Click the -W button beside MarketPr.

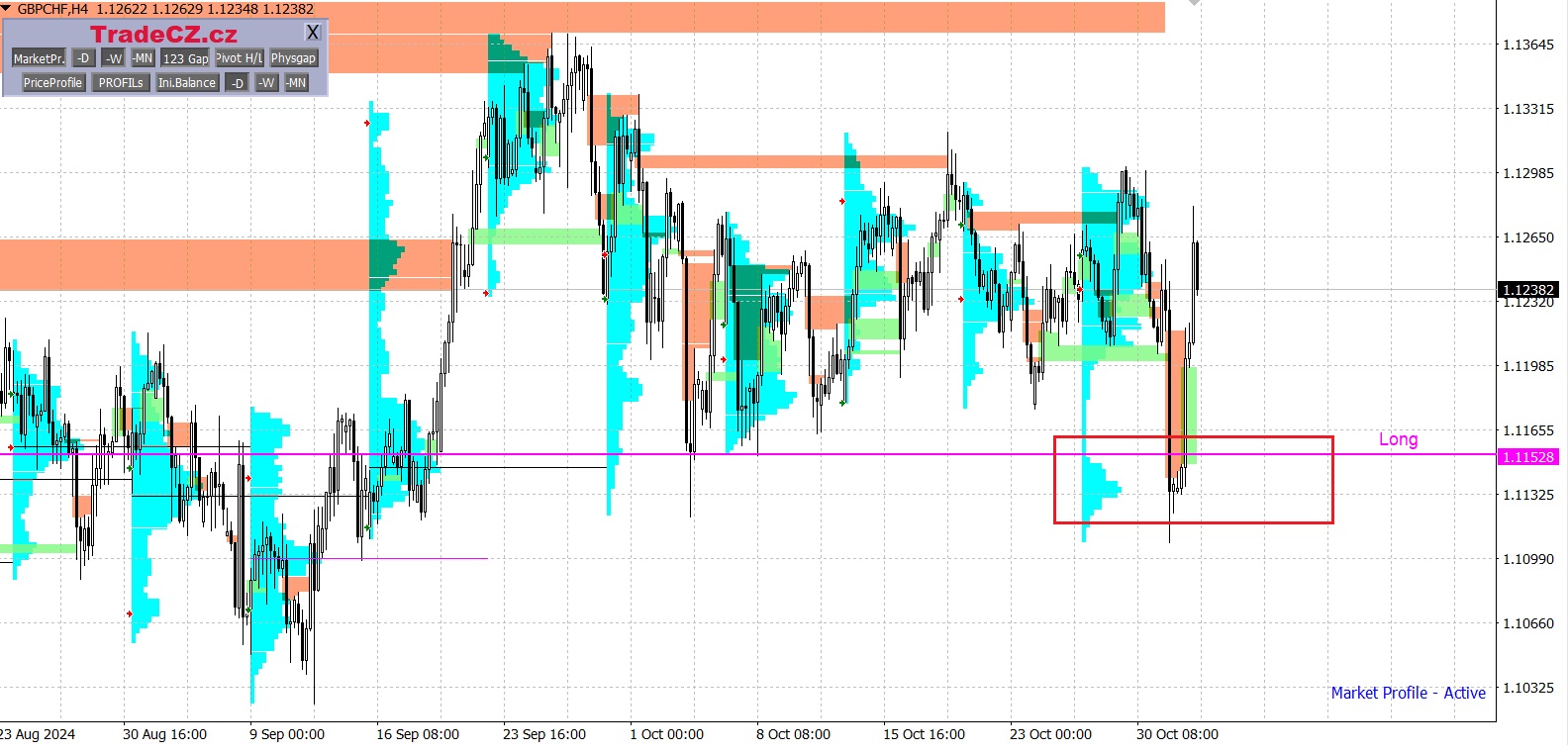tap(114, 58)
